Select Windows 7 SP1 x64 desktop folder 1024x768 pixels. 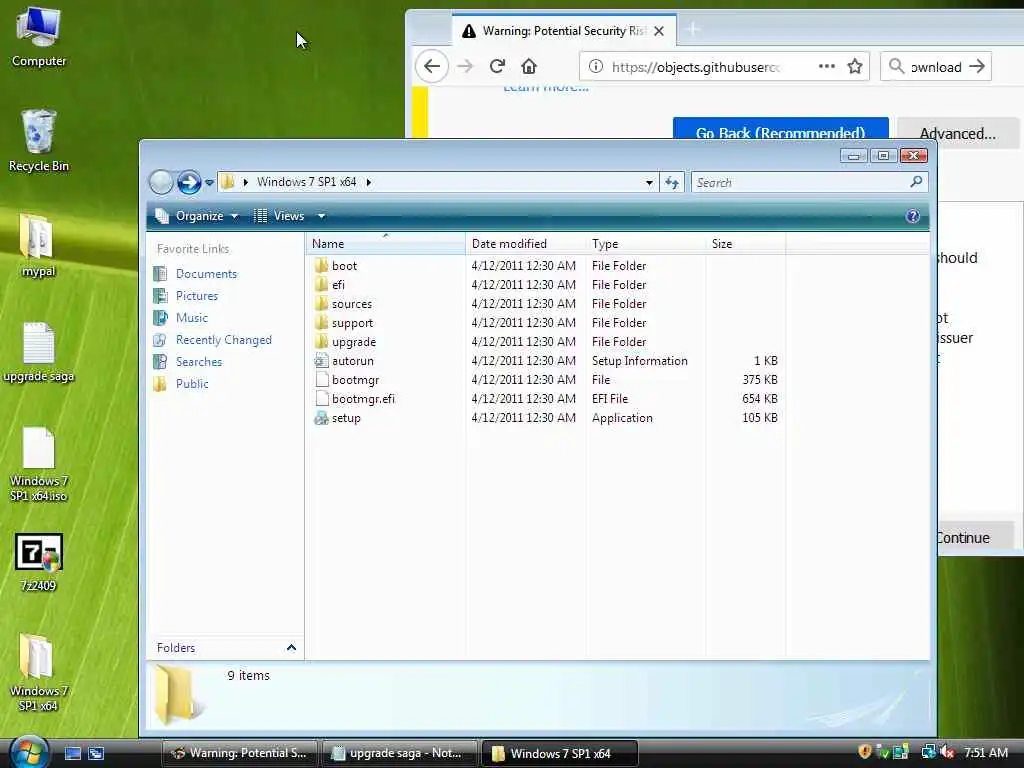point(38,673)
